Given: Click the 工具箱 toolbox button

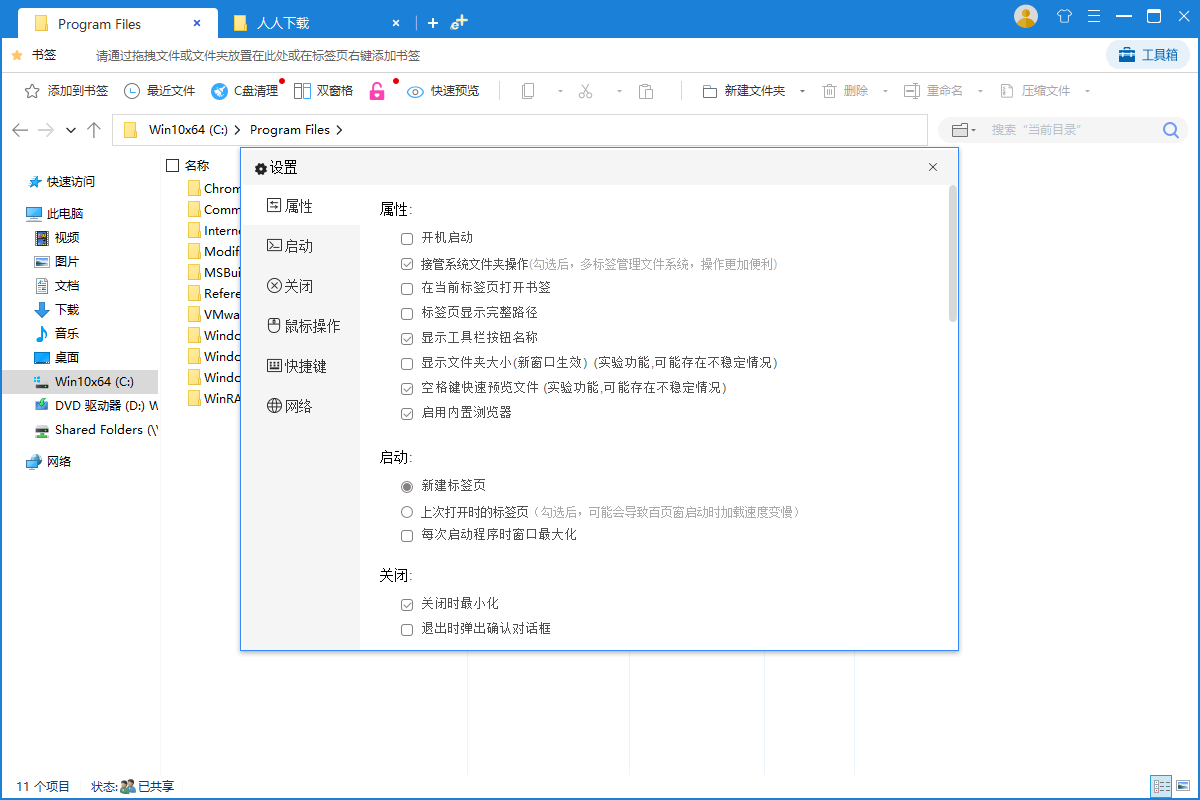Looking at the screenshot, I should click(x=1147, y=55).
